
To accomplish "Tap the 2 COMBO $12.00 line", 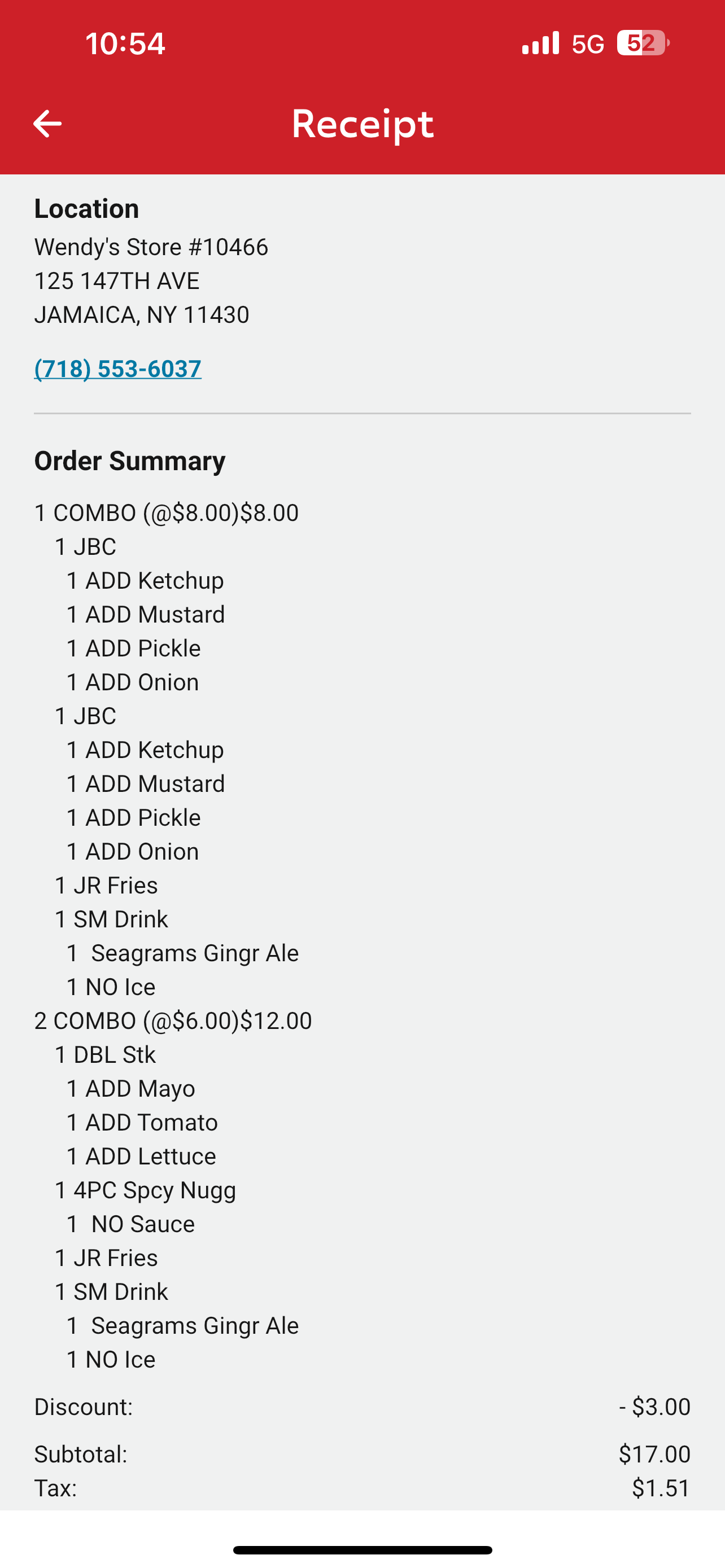I will 173,1021.
